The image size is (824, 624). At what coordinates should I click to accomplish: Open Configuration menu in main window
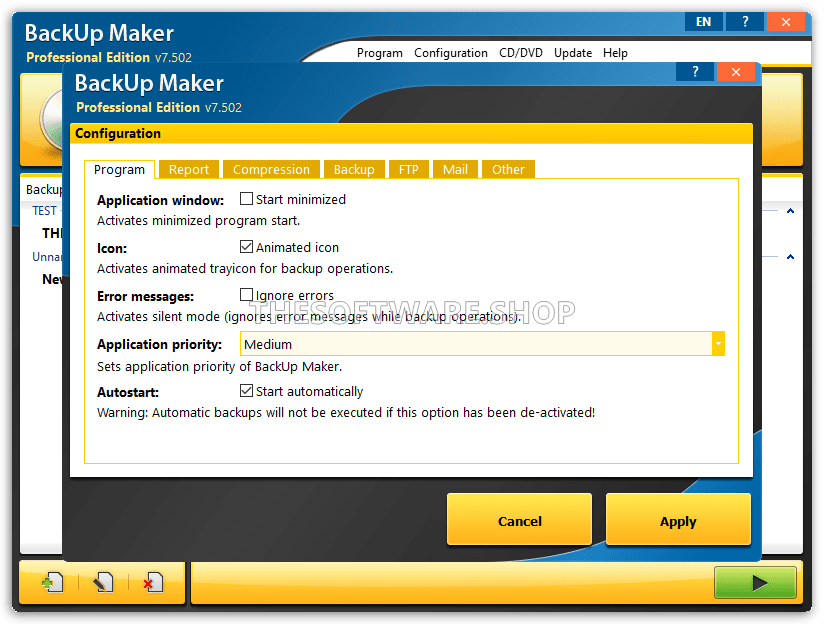point(451,53)
